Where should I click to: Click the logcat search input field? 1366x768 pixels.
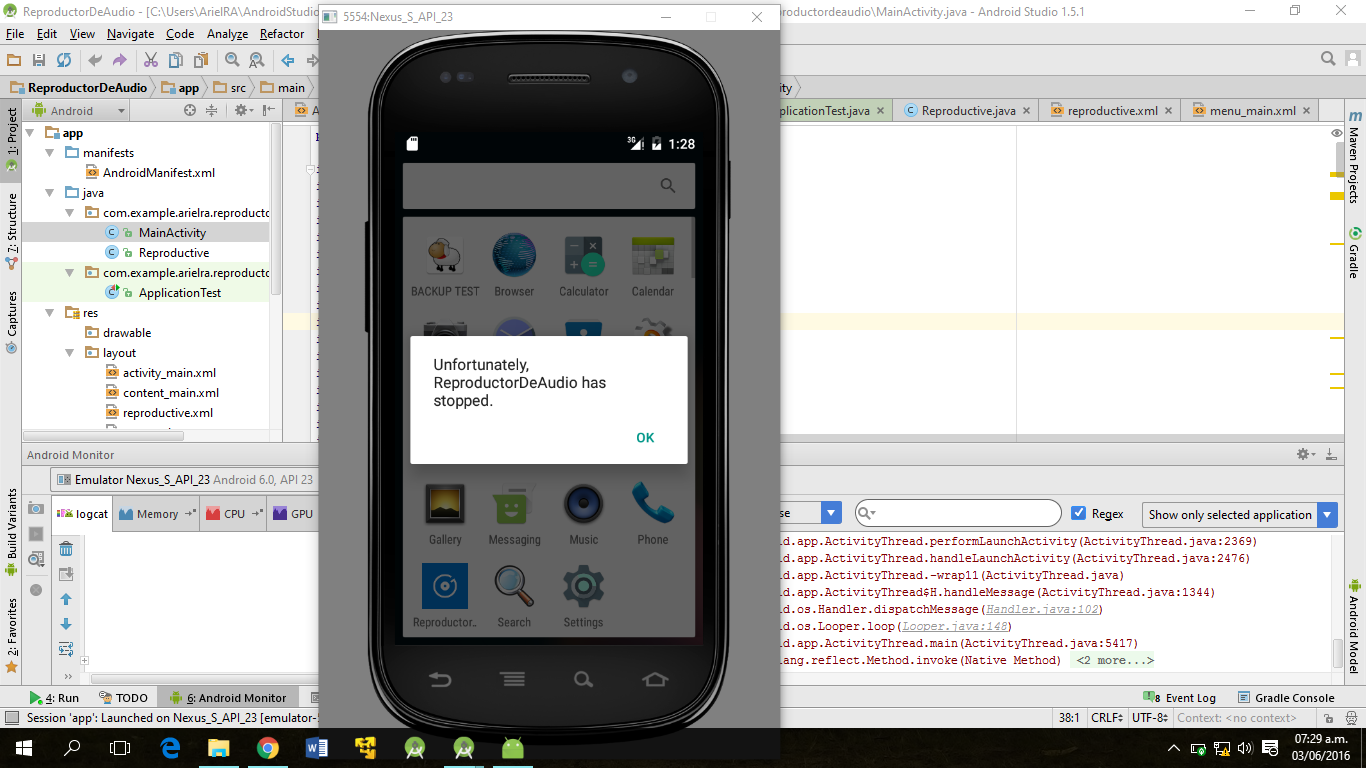(x=958, y=513)
